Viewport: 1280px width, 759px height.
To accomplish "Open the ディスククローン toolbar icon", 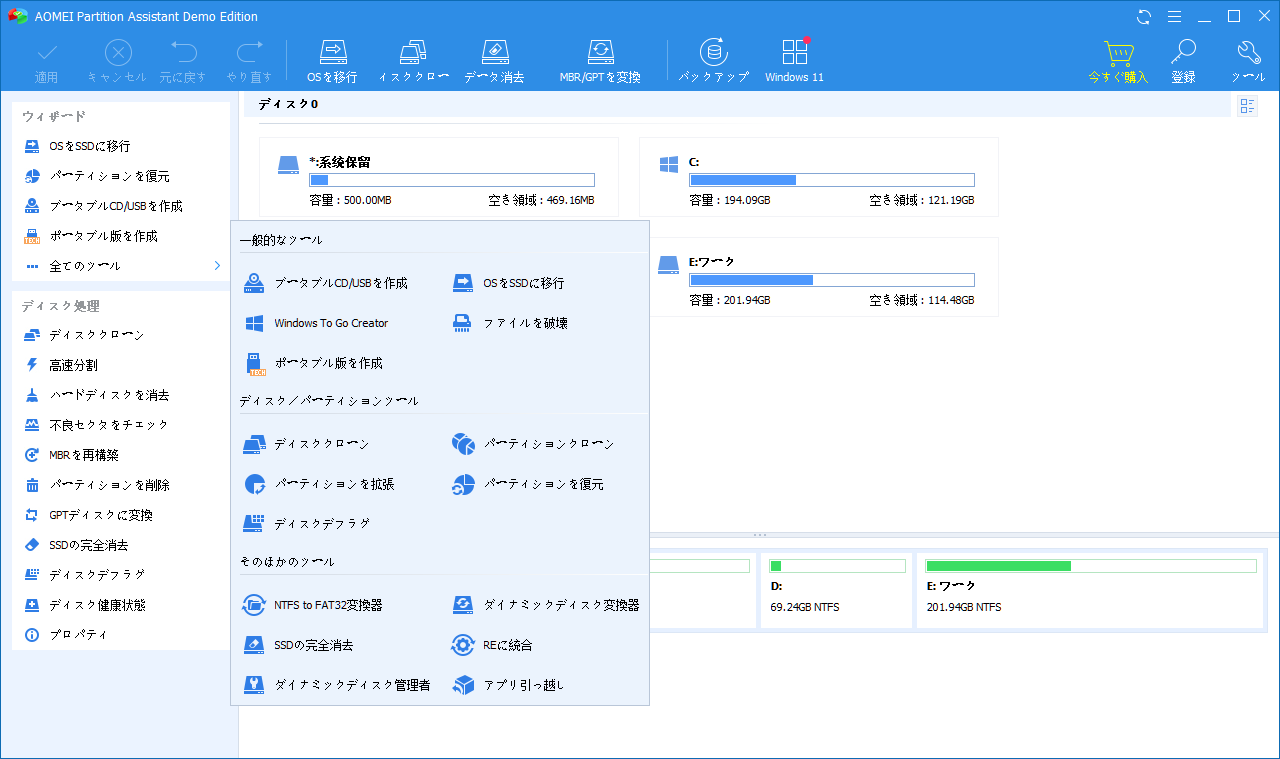I will point(413,61).
